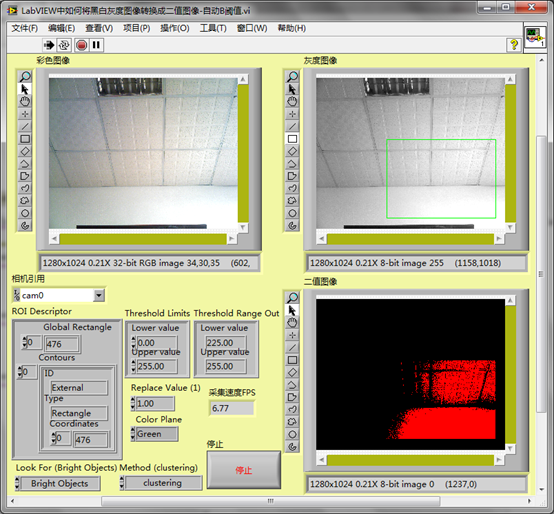Select the zoom tool in 彩色图像 palette
Screen dimensions: 554x514
(x=25, y=76)
